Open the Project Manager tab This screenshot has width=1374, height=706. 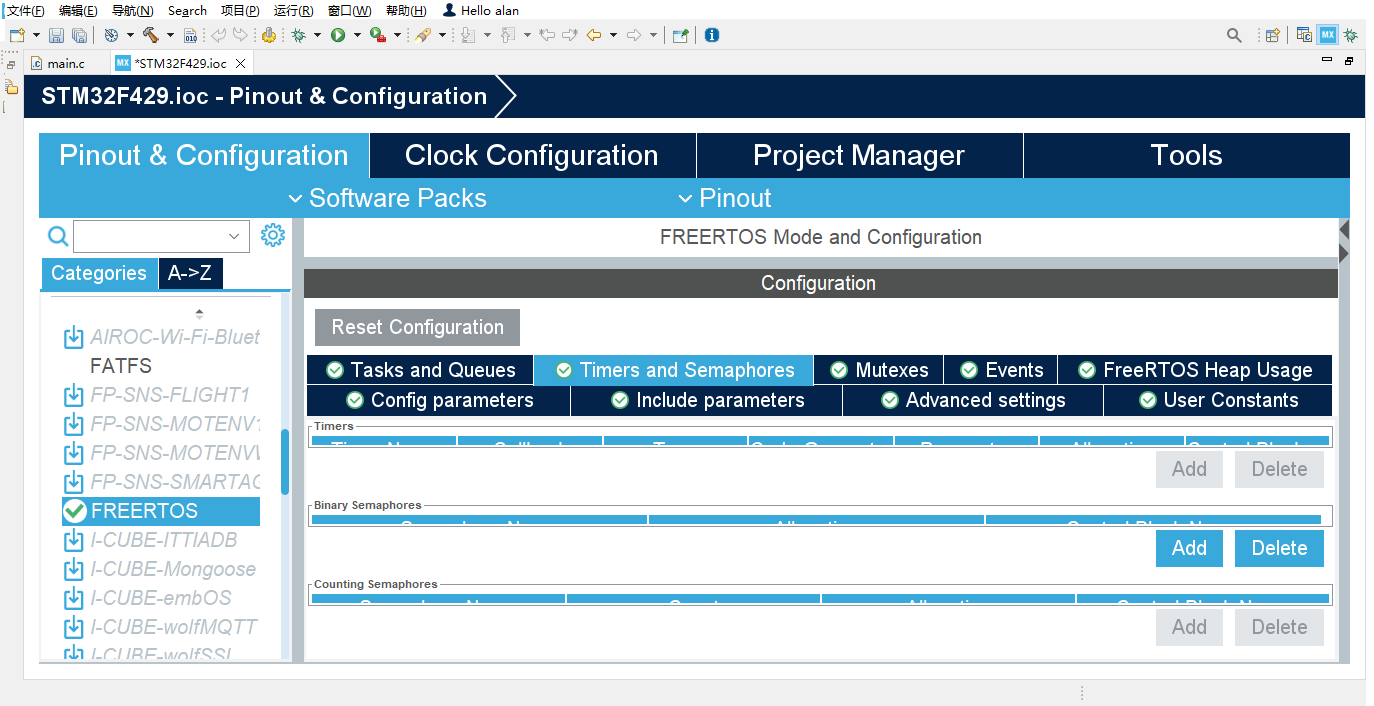point(859,156)
